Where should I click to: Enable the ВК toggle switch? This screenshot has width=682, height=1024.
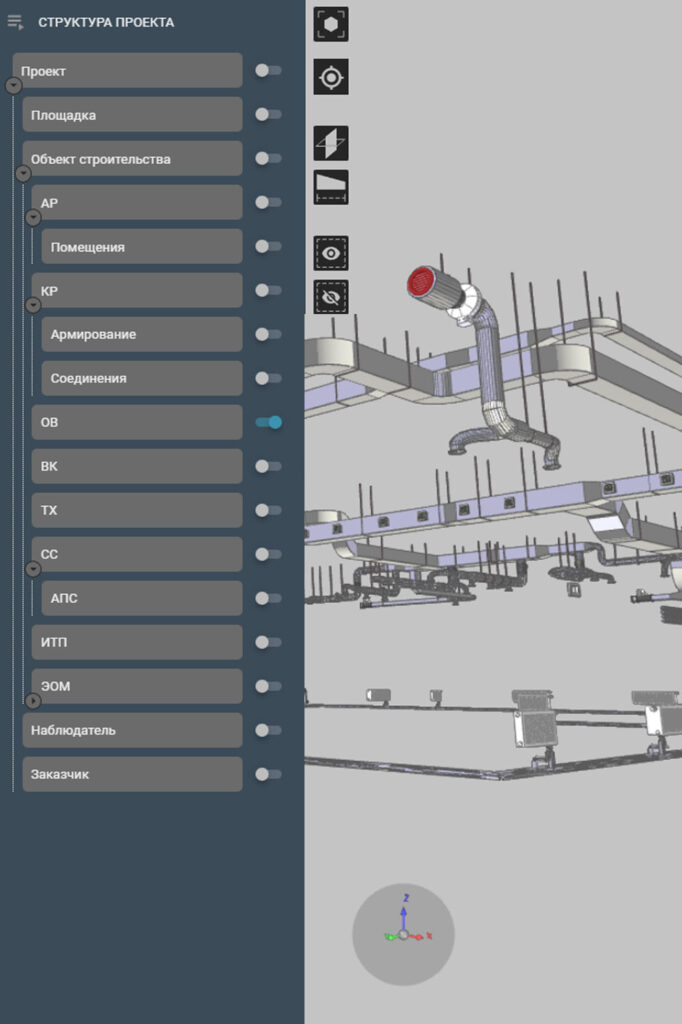click(x=268, y=466)
